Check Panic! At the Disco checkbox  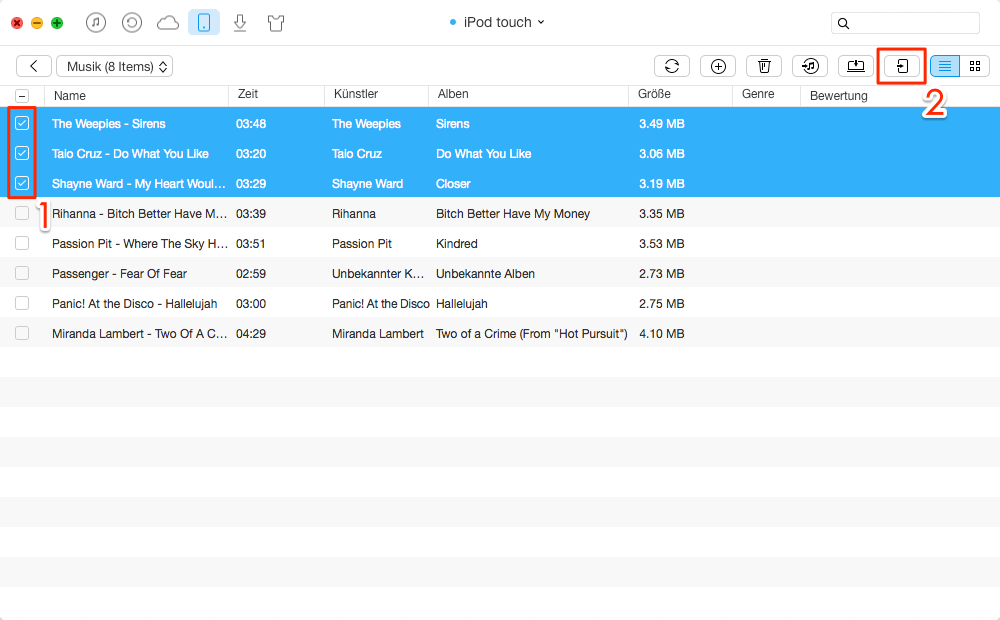click(22, 303)
